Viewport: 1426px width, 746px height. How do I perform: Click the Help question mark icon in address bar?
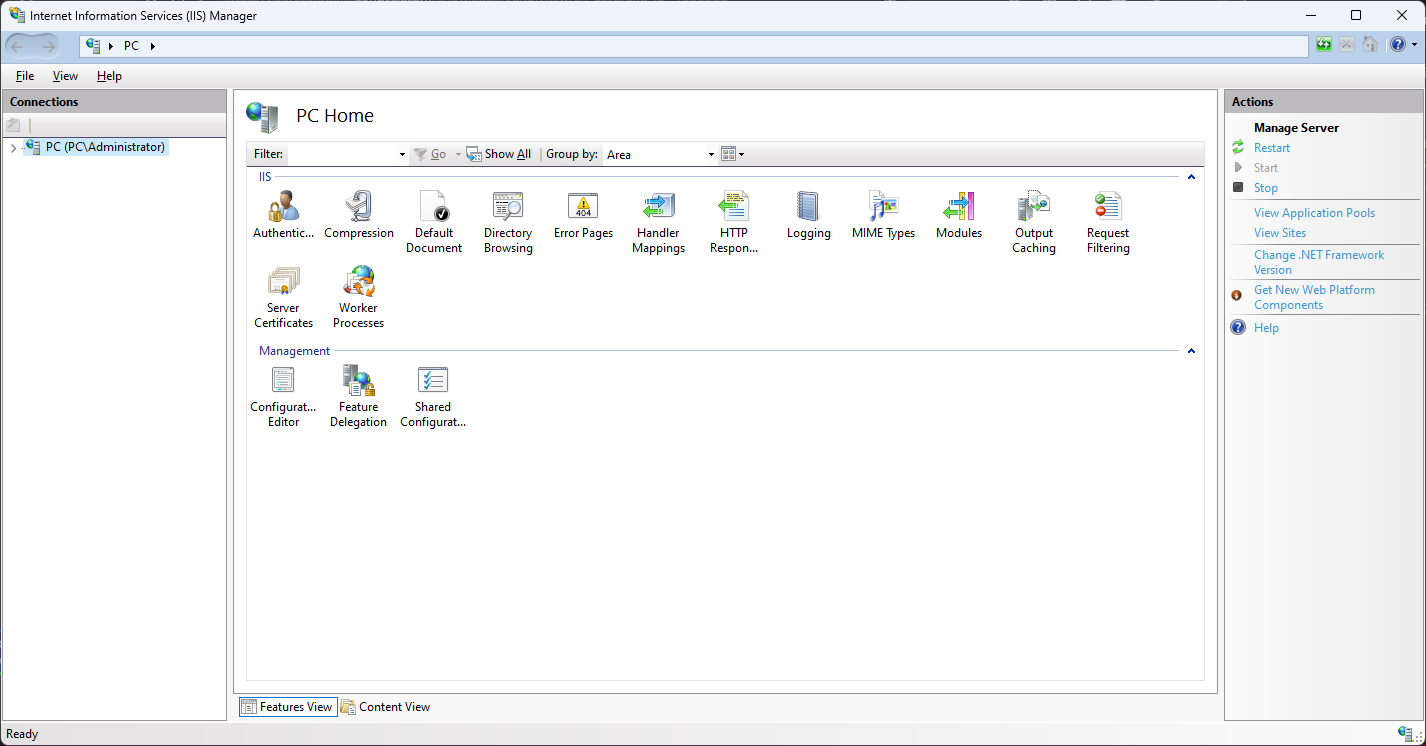[x=1397, y=45]
